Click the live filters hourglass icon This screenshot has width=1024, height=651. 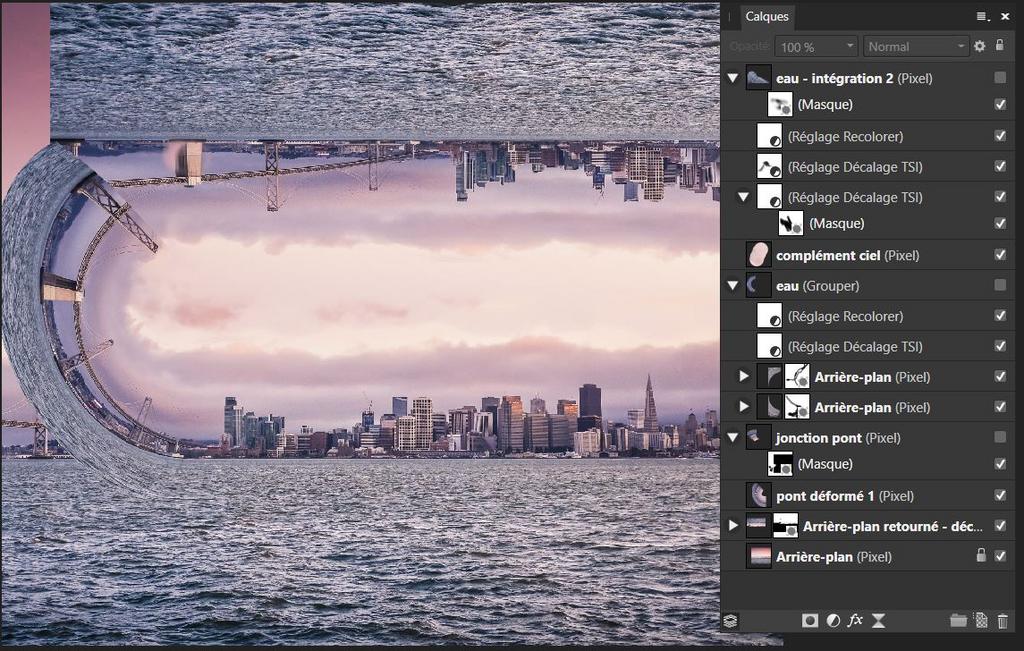click(x=878, y=620)
